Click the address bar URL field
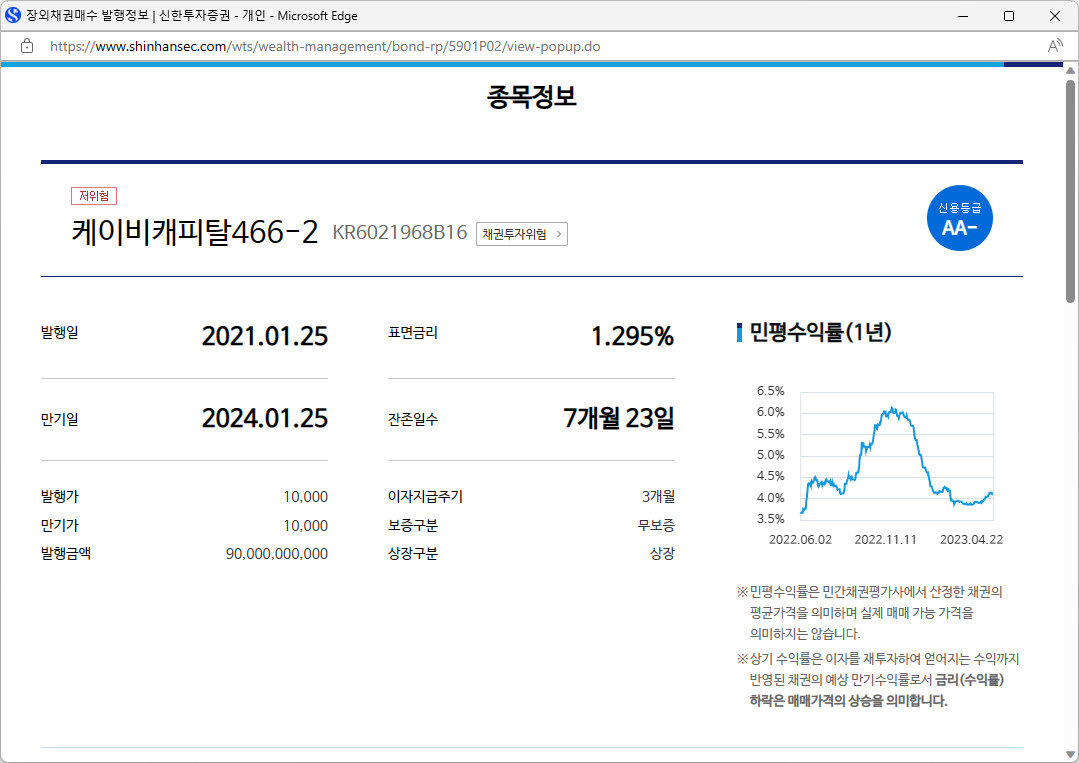This screenshot has width=1079, height=763. tap(325, 46)
